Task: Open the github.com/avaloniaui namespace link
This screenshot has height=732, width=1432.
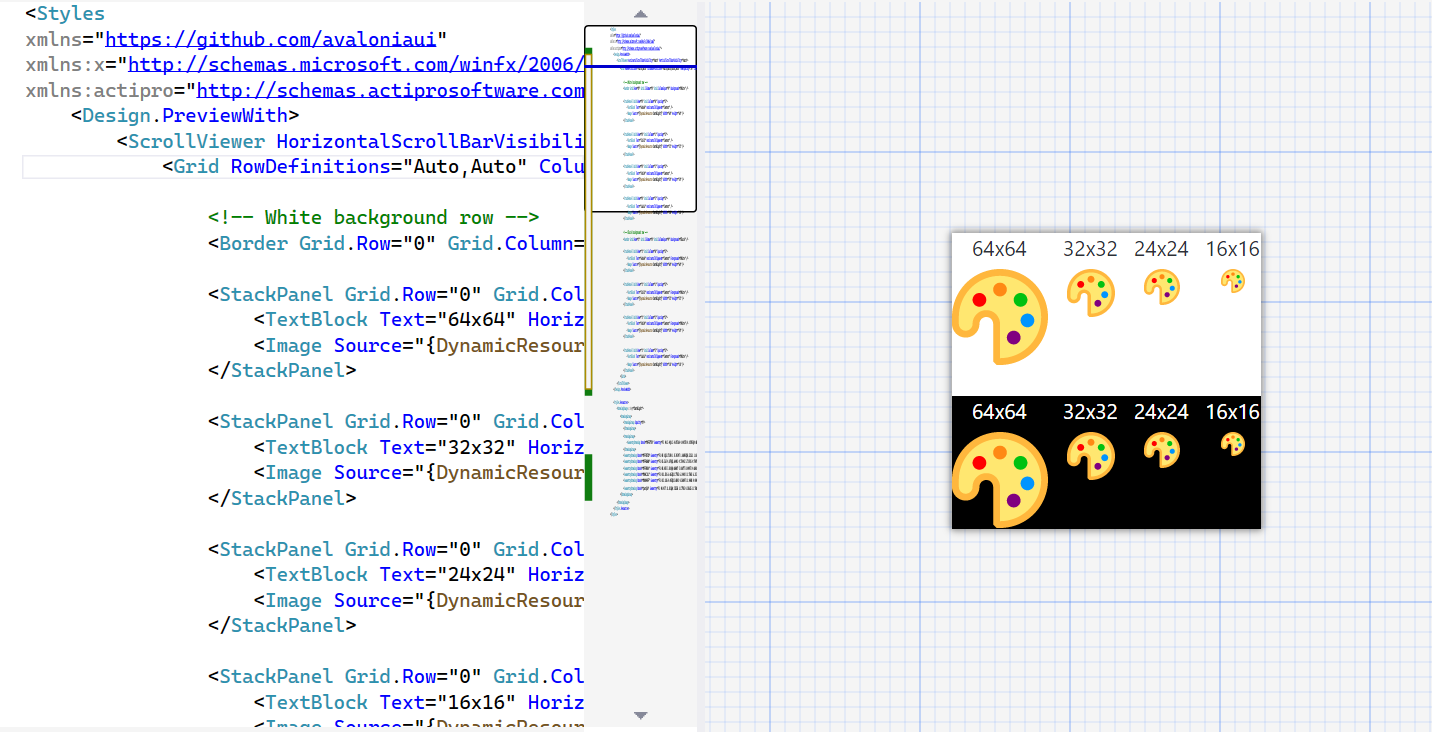Action: pyautogui.click(x=275, y=40)
